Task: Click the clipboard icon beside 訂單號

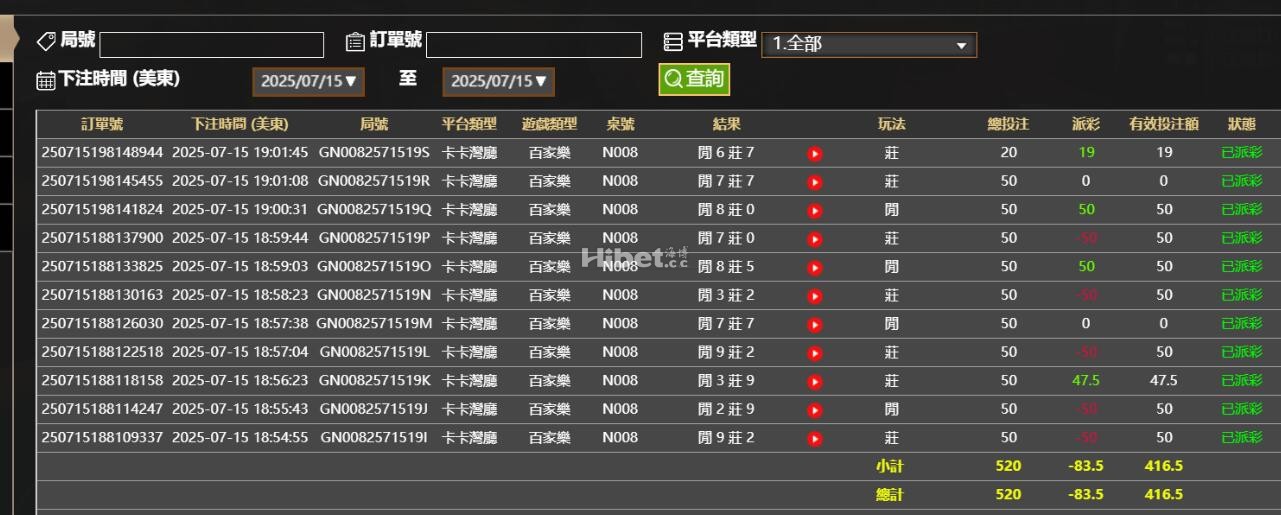Action: click(x=355, y=41)
